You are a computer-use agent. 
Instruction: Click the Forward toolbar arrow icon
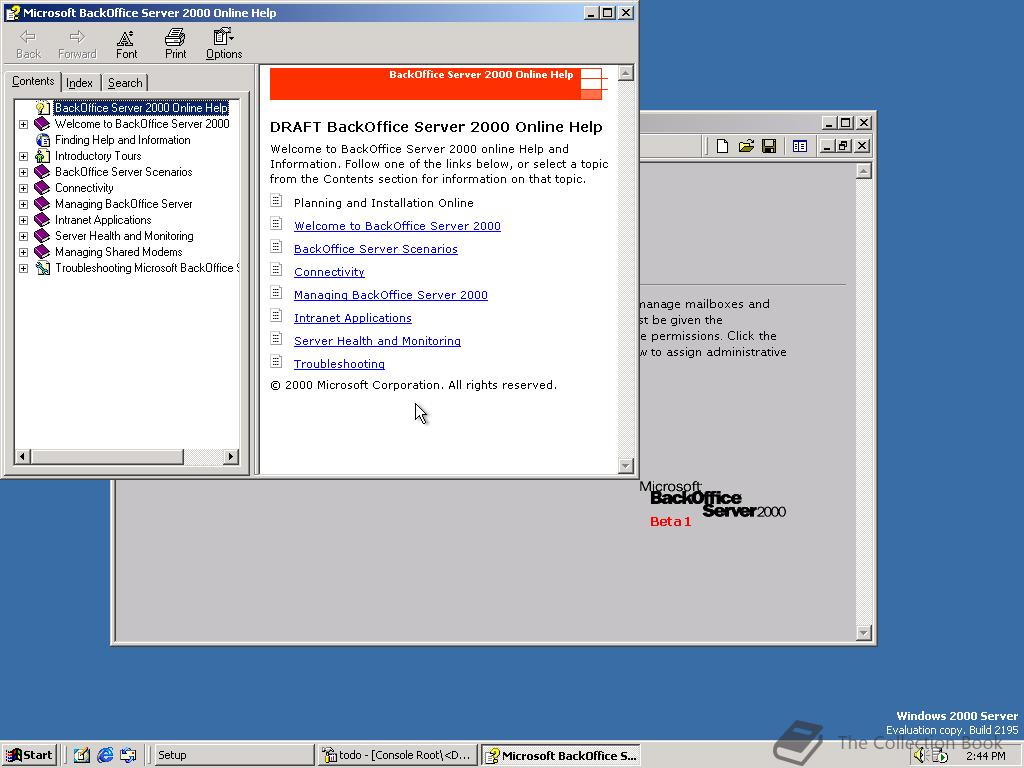pyautogui.click(x=77, y=37)
